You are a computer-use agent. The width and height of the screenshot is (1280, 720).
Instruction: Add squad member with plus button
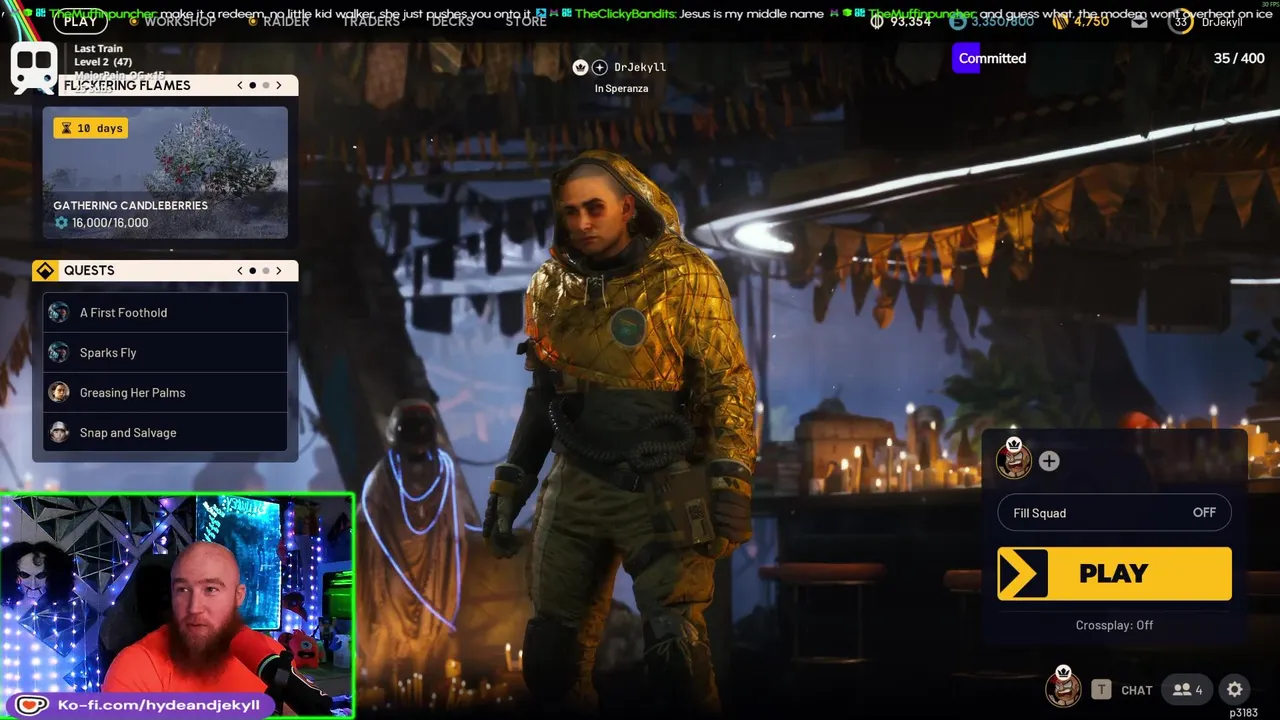point(1049,461)
